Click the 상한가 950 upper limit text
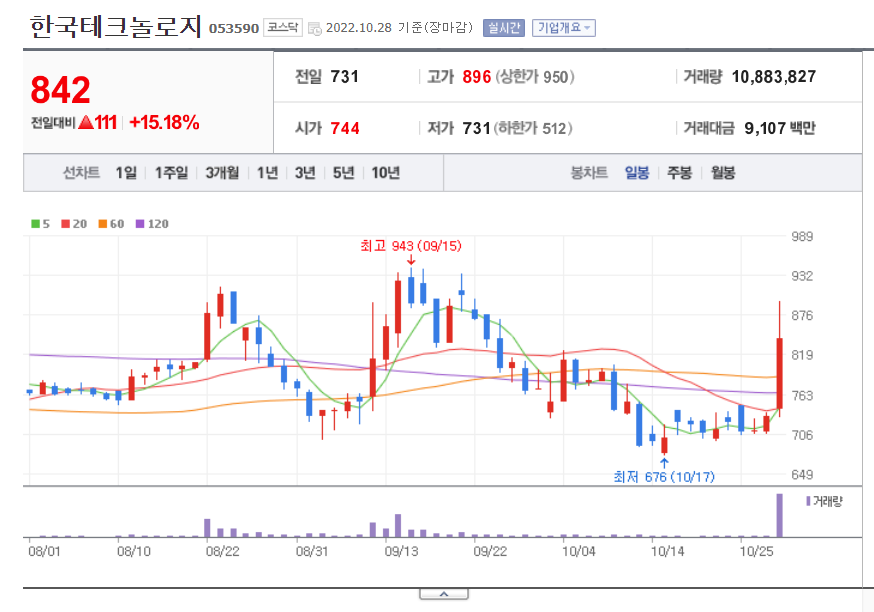 [536, 77]
